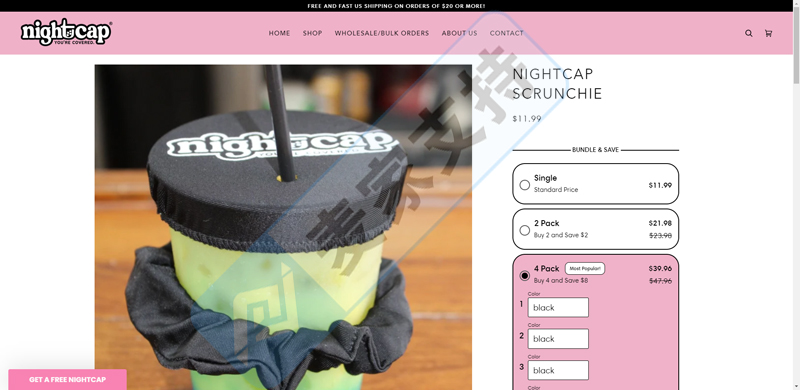Open Wholesale/Bulk Orders page
The image size is (800, 390).
[x=382, y=33]
